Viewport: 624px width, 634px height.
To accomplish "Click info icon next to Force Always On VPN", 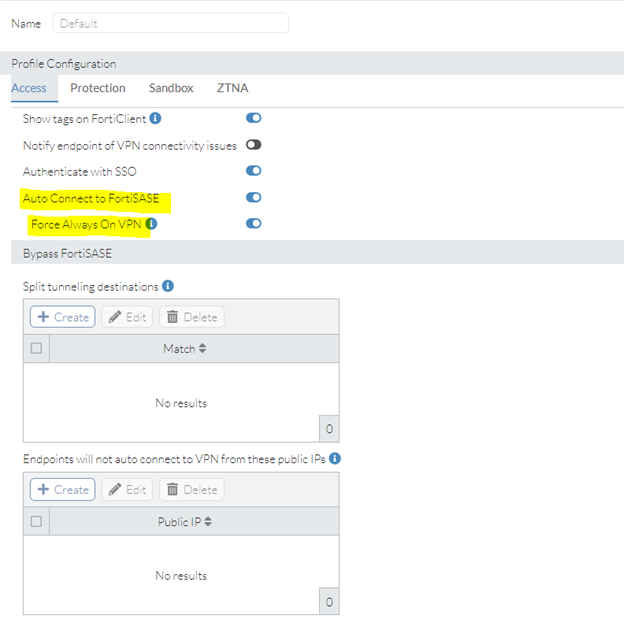I will click(151, 224).
